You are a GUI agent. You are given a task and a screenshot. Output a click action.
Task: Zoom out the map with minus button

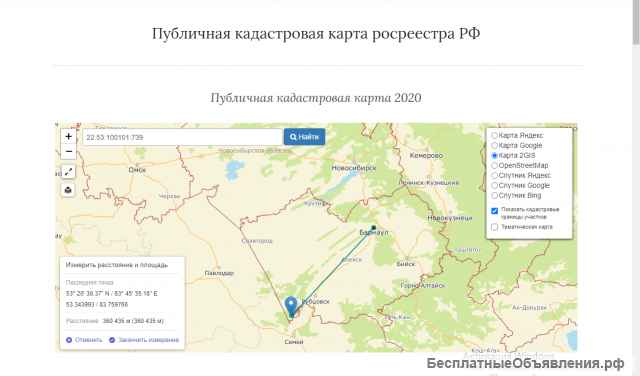[69, 151]
